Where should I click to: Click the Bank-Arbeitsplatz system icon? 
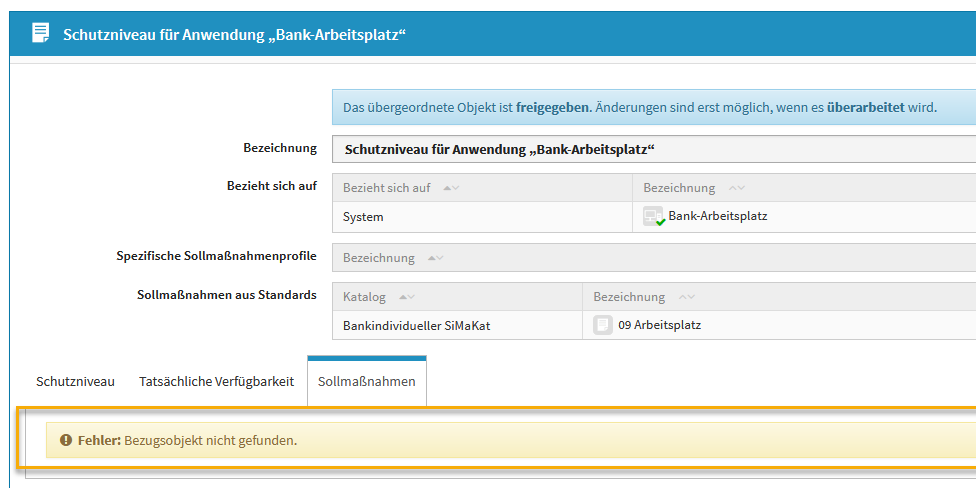tap(654, 217)
